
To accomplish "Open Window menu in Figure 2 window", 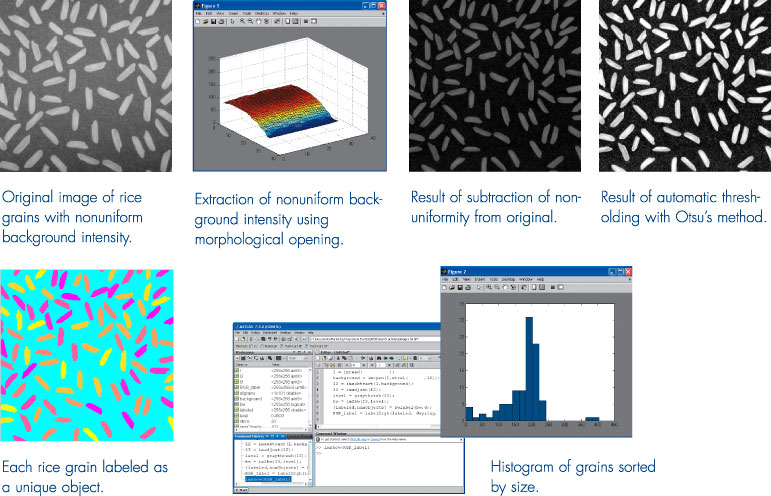I will click(x=526, y=279).
